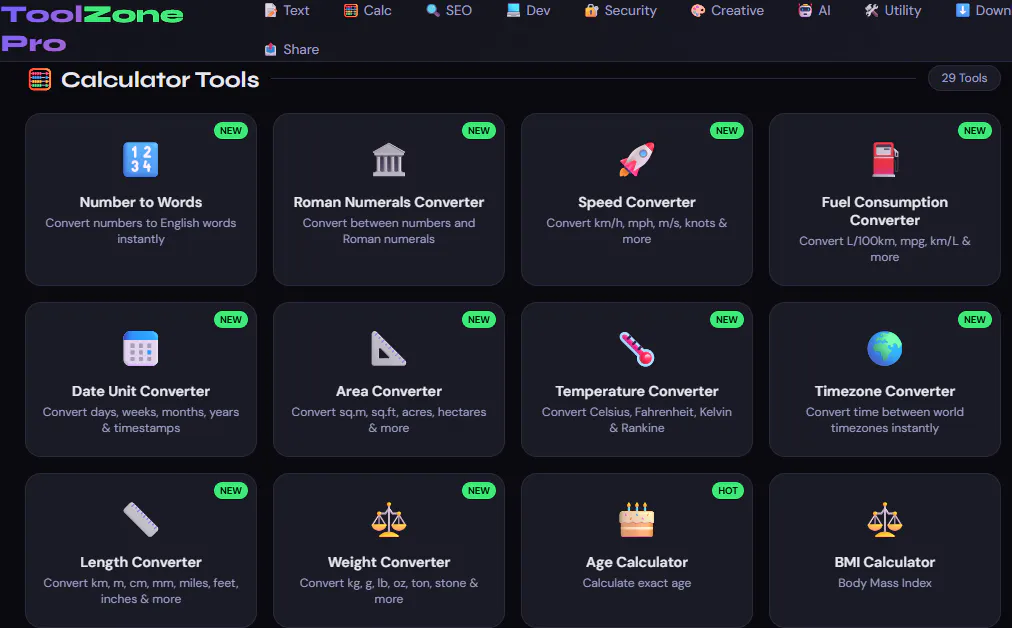Click the 'Calculator Tools' section heading

coord(160,79)
